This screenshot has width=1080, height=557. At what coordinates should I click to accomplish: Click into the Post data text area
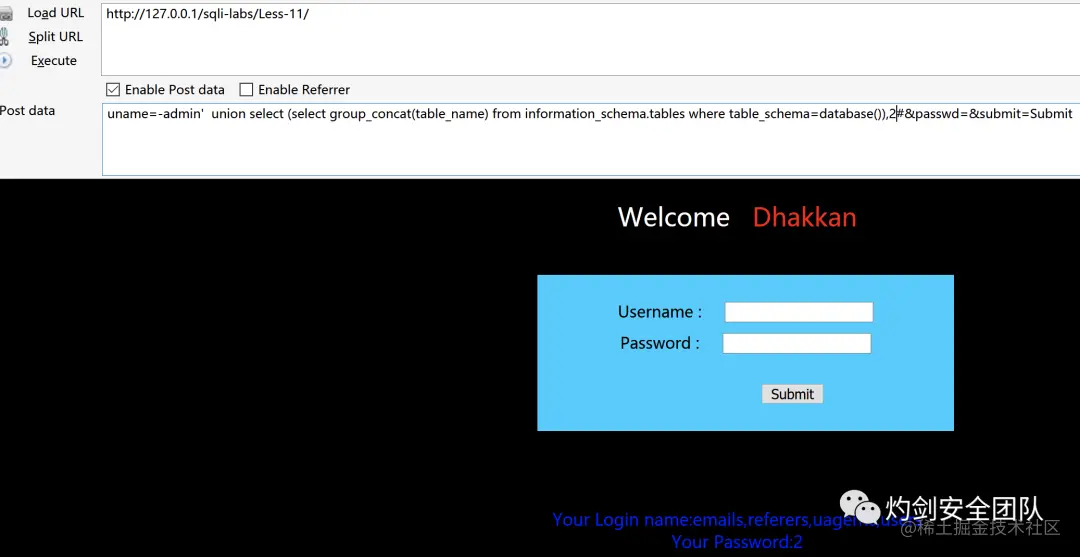click(591, 140)
